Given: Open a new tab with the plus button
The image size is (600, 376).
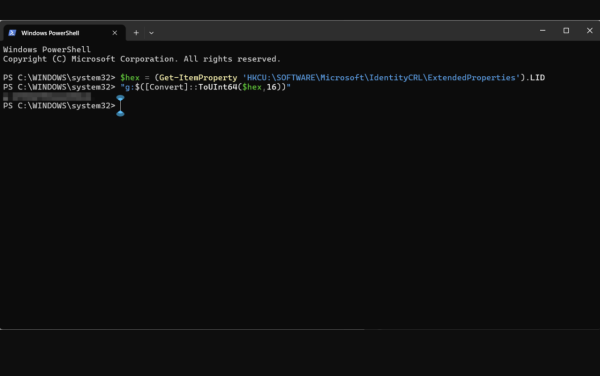Looking at the screenshot, I should pos(136,33).
